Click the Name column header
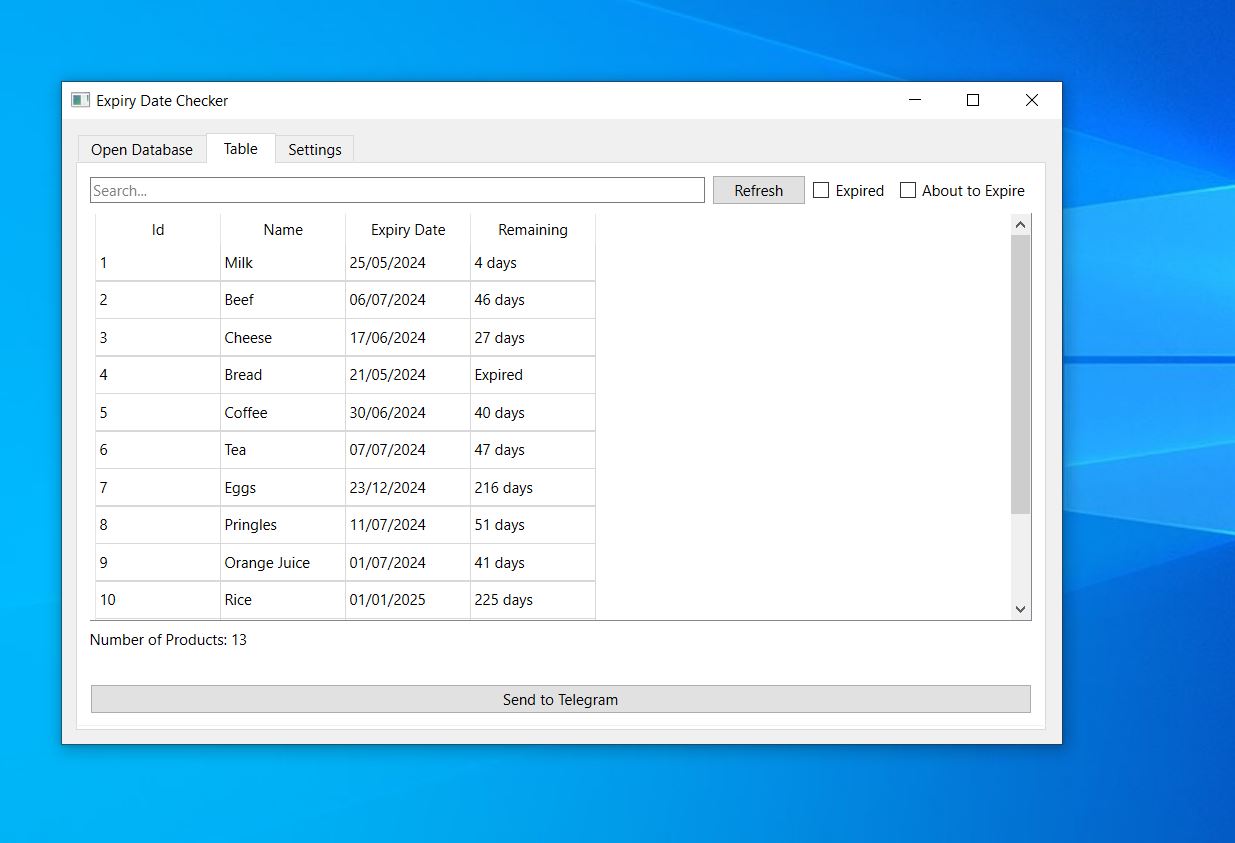 283,230
